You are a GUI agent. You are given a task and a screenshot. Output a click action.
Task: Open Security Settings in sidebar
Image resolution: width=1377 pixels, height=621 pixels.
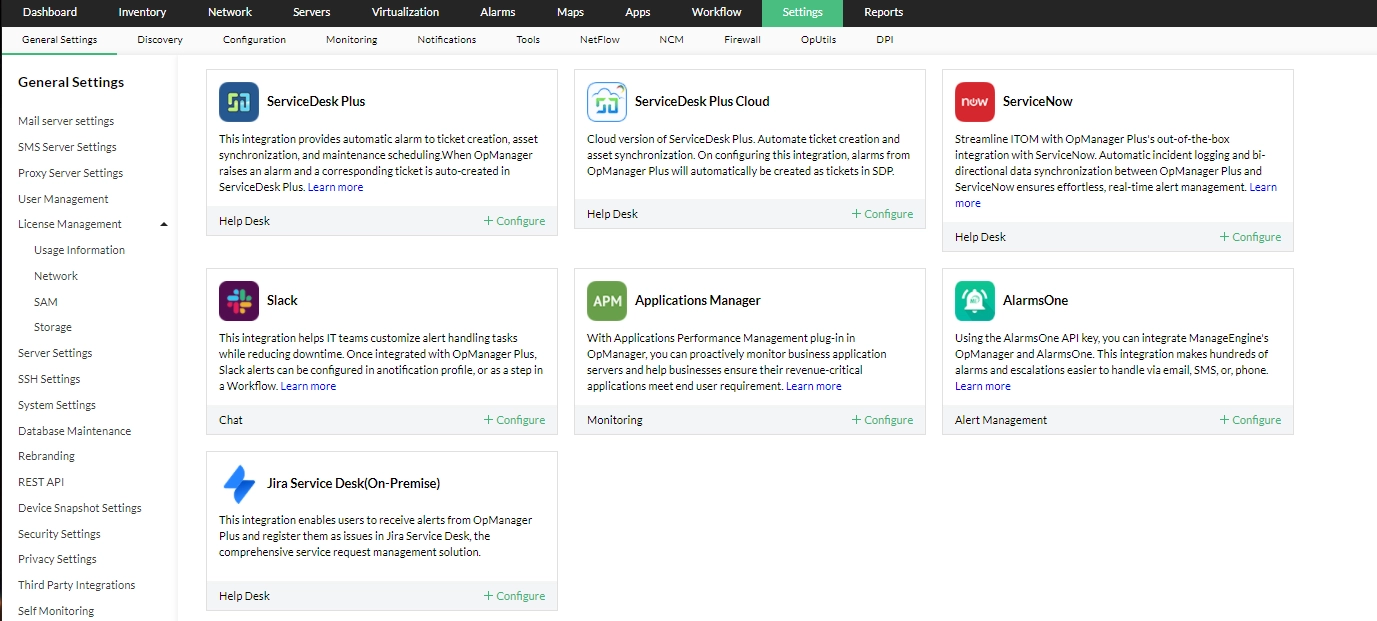59,534
